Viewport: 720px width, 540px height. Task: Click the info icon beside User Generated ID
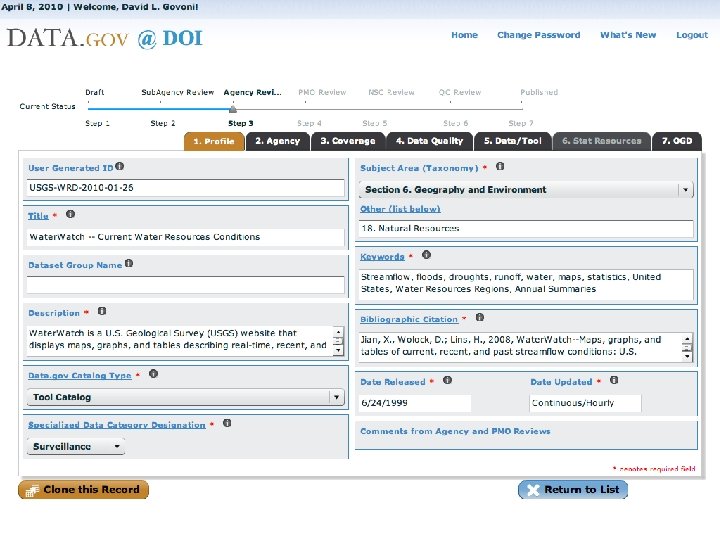tap(119, 166)
